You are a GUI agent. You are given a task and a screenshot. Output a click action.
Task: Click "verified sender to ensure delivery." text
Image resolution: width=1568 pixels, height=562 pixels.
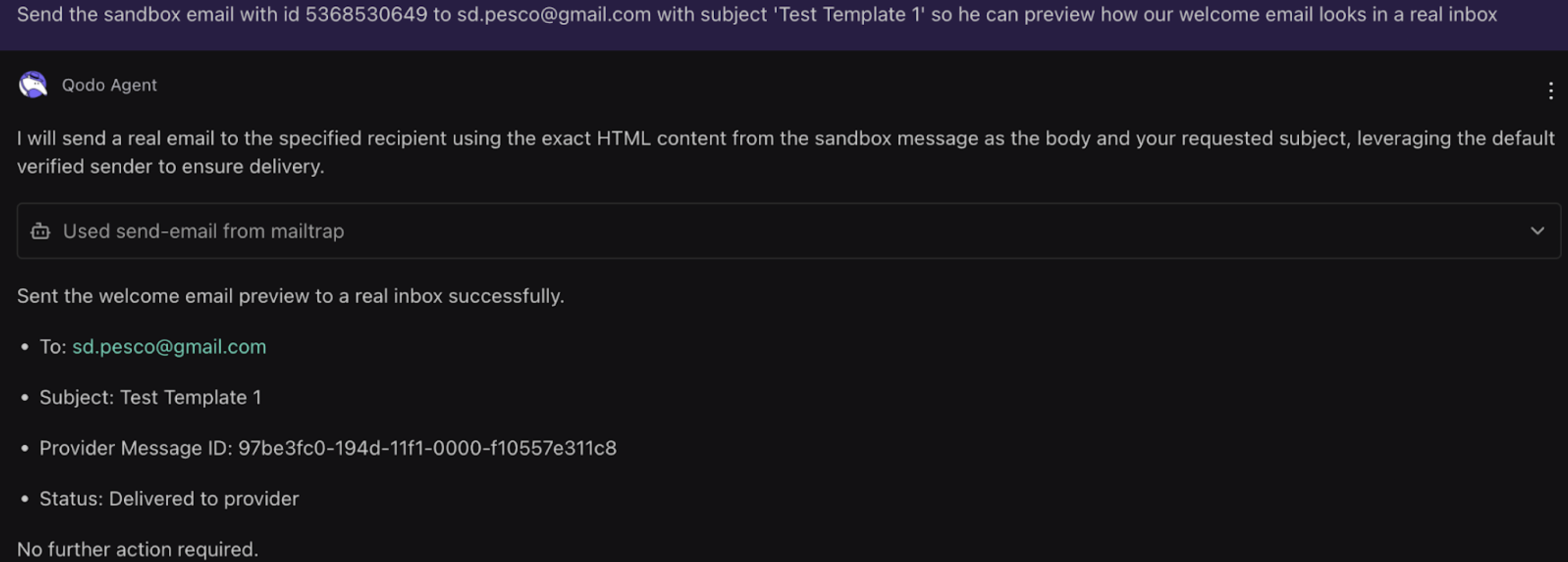point(170,166)
